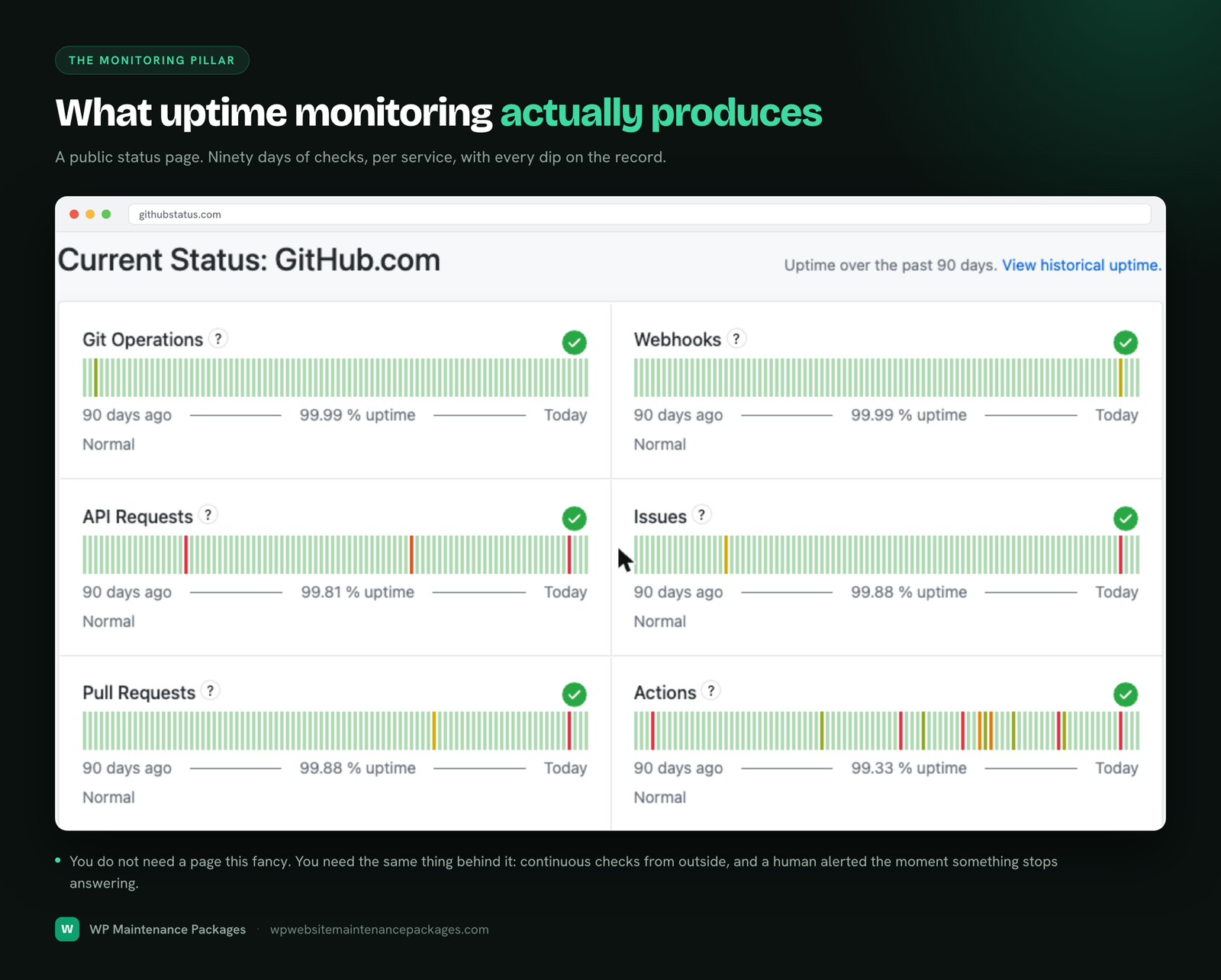Viewport: 1221px width, 980px height.
Task: Click the help icon beside Webhooks
Action: click(736, 338)
